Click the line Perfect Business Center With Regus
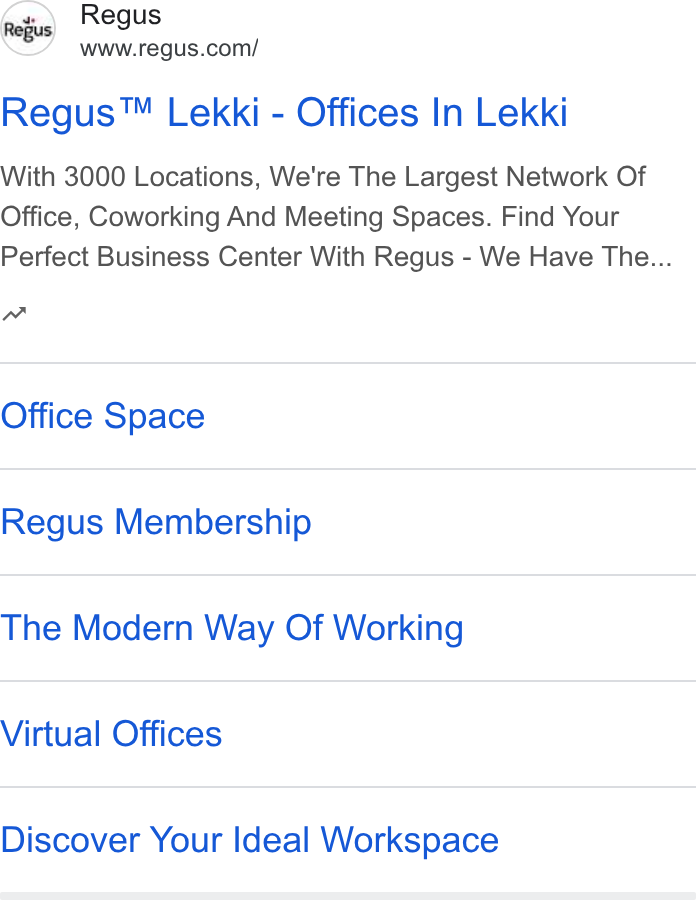 (x=227, y=257)
